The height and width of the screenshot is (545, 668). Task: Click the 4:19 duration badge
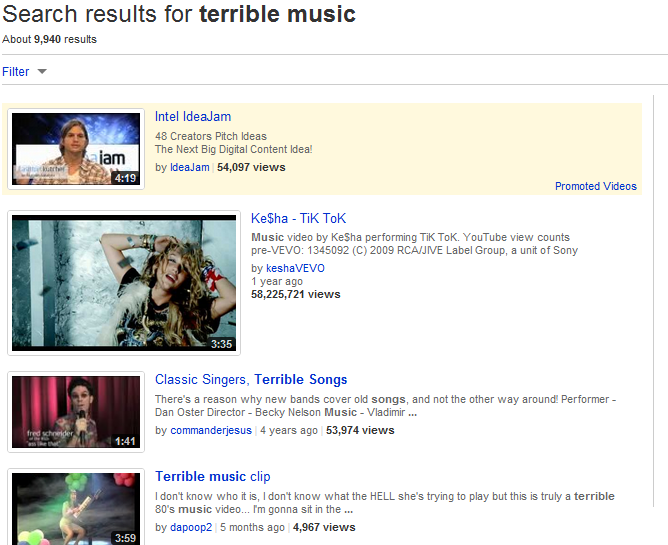click(x=125, y=178)
